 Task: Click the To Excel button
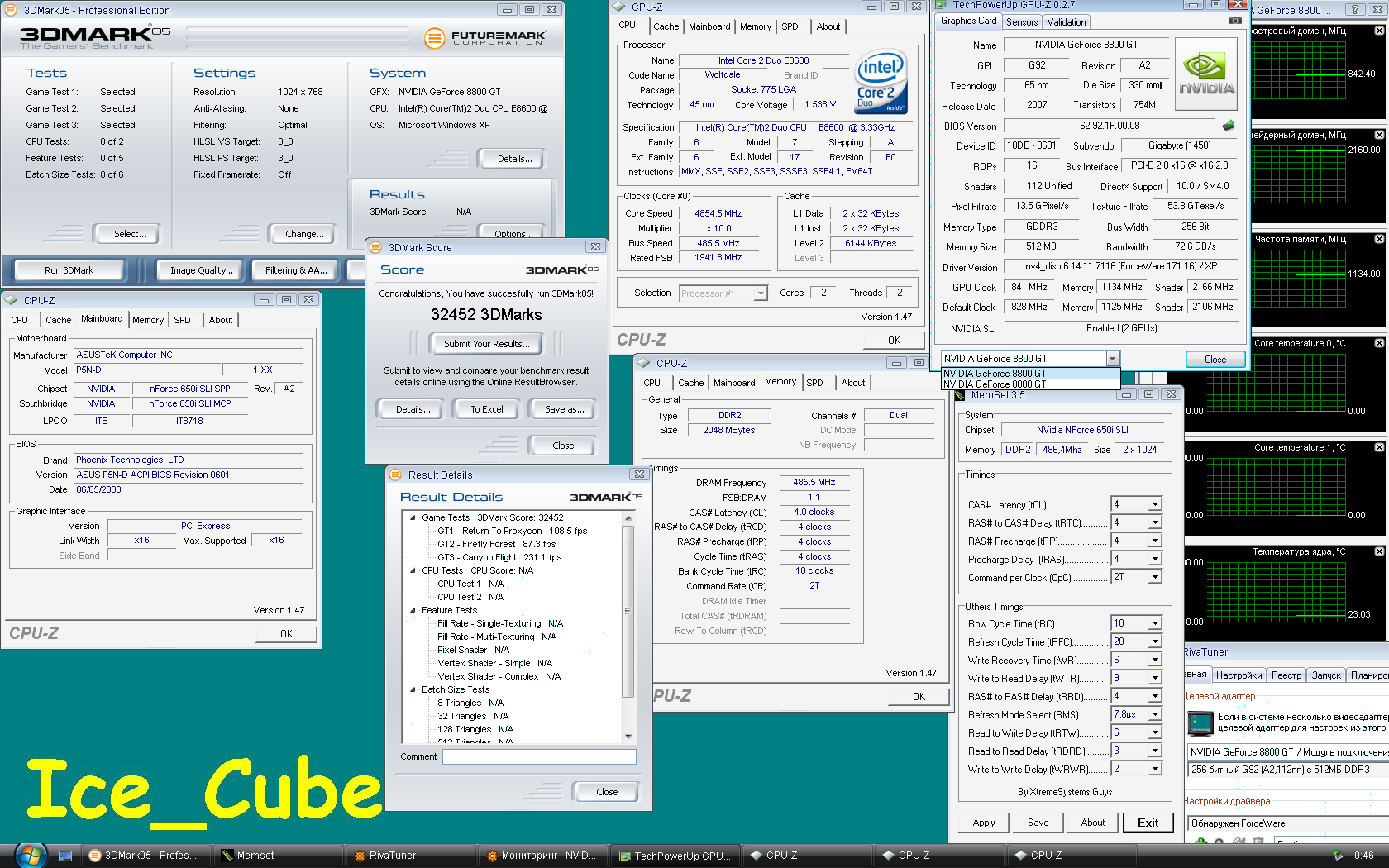pyautogui.click(x=487, y=409)
